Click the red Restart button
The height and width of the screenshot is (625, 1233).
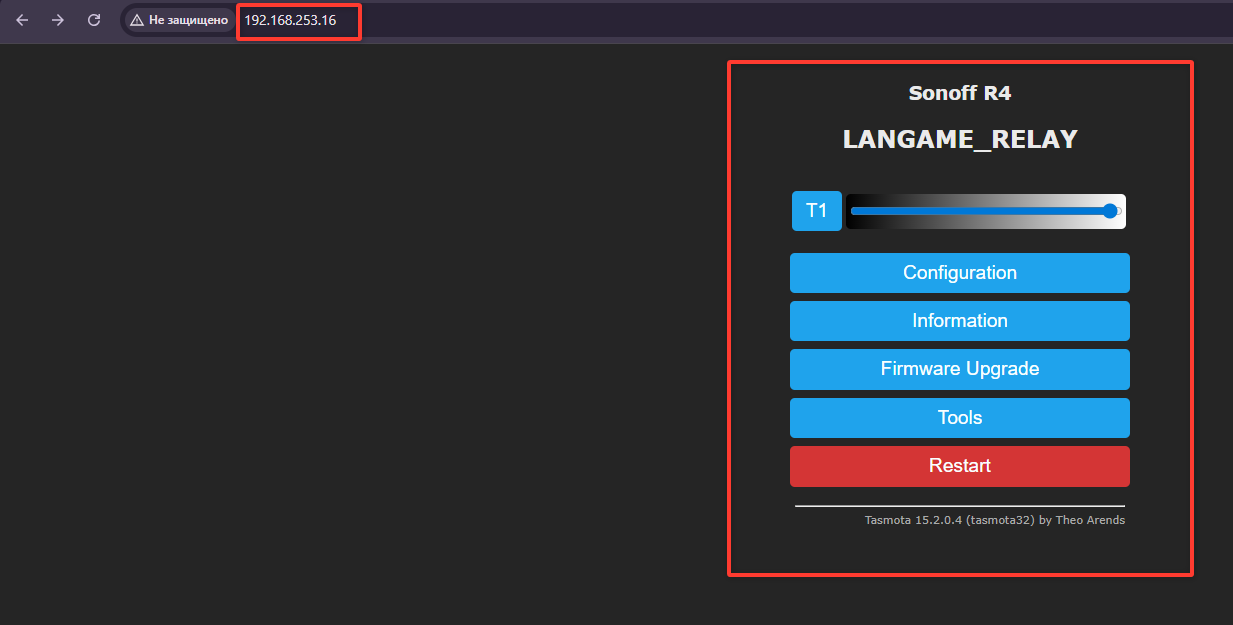[x=960, y=466]
